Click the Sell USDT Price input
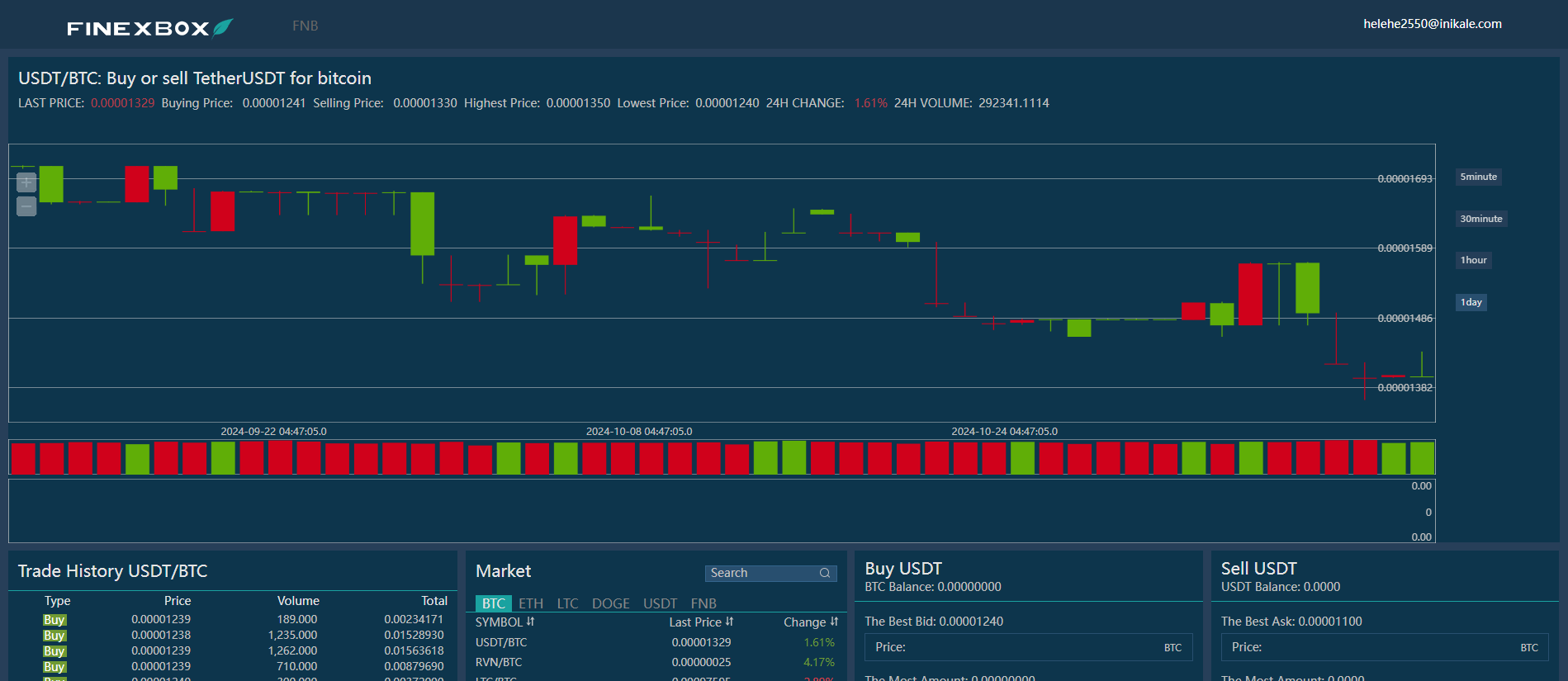This screenshot has height=681, width=1568. pyautogui.click(x=1385, y=647)
